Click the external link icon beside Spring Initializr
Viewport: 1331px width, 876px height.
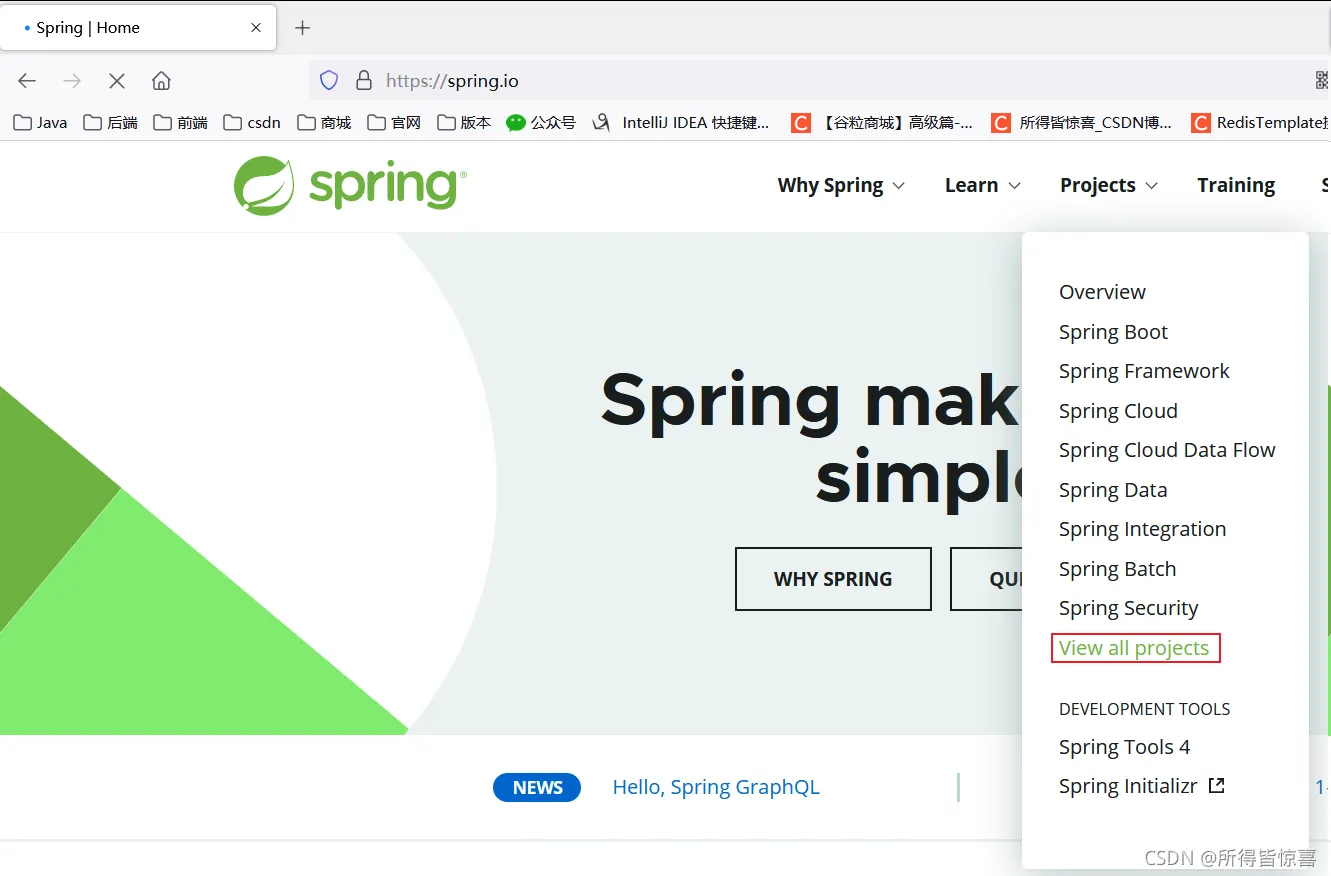coord(1217,786)
